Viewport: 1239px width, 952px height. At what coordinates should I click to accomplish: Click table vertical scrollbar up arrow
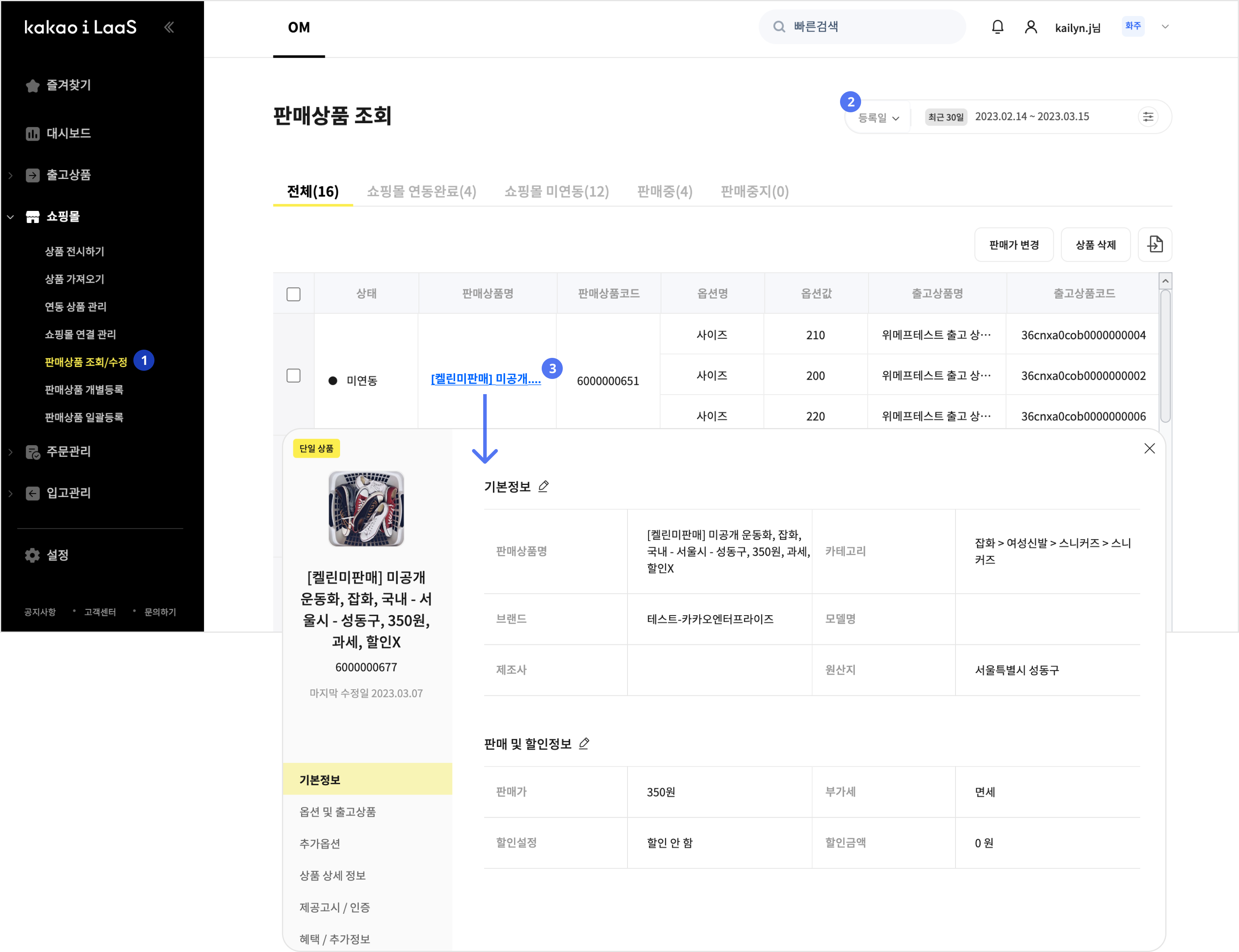pyautogui.click(x=1165, y=281)
